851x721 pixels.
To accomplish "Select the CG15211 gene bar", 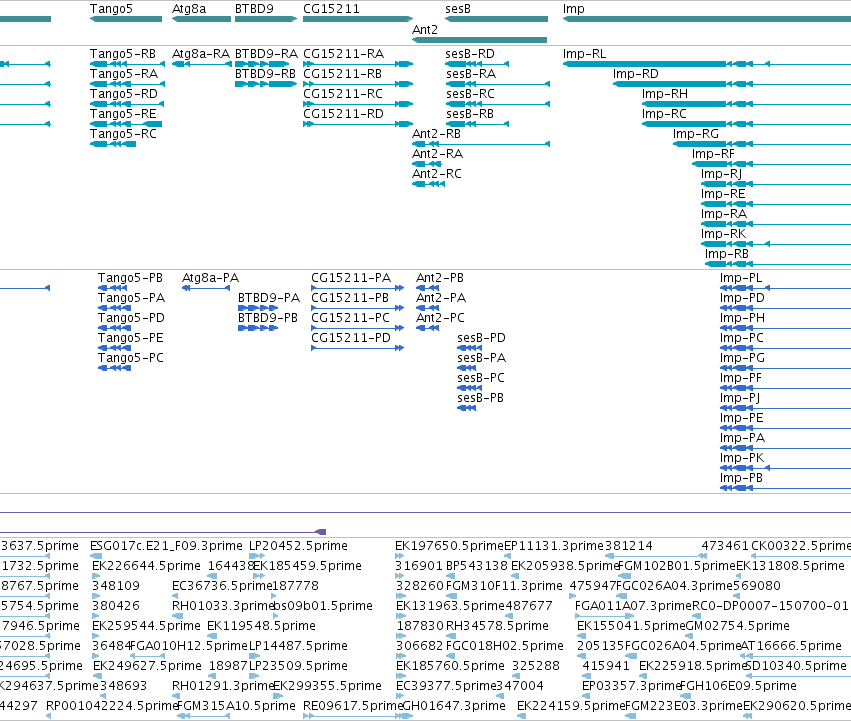I will (x=358, y=19).
